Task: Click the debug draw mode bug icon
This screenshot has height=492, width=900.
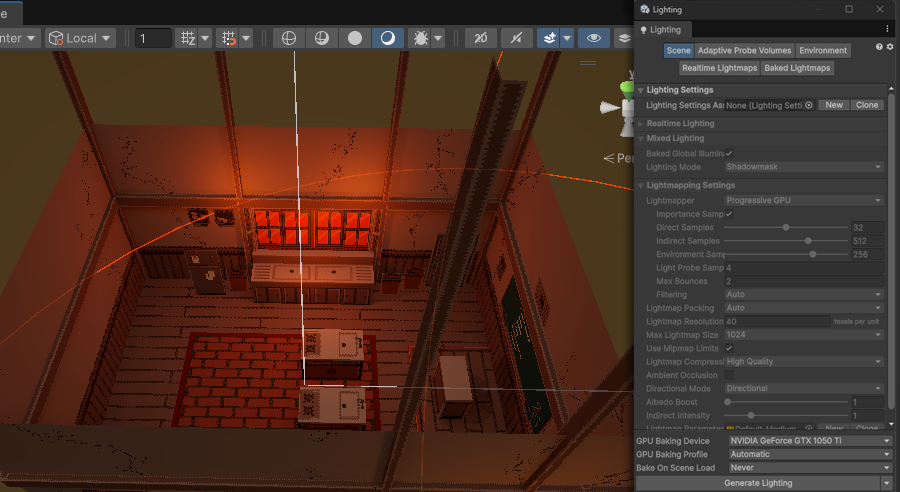Action: point(421,38)
